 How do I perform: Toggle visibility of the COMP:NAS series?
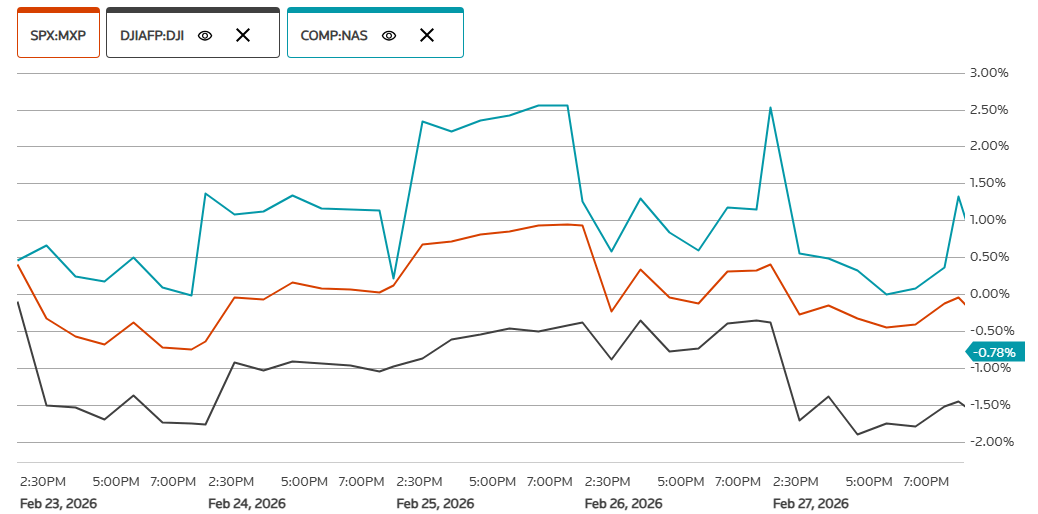tap(390, 35)
